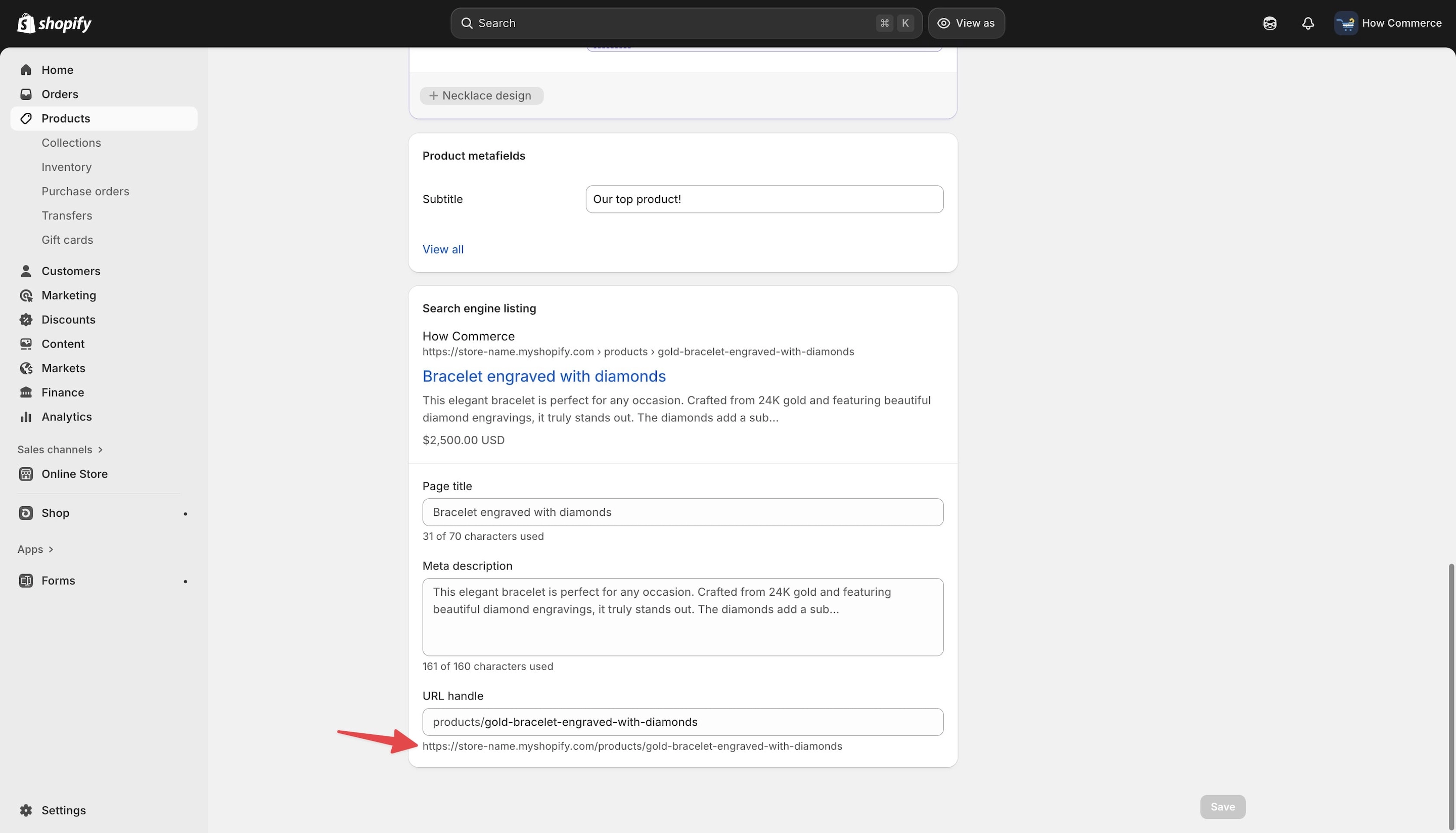1456x833 pixels.
Task: Expand the Sales channels section
Action: pos(60,450)
